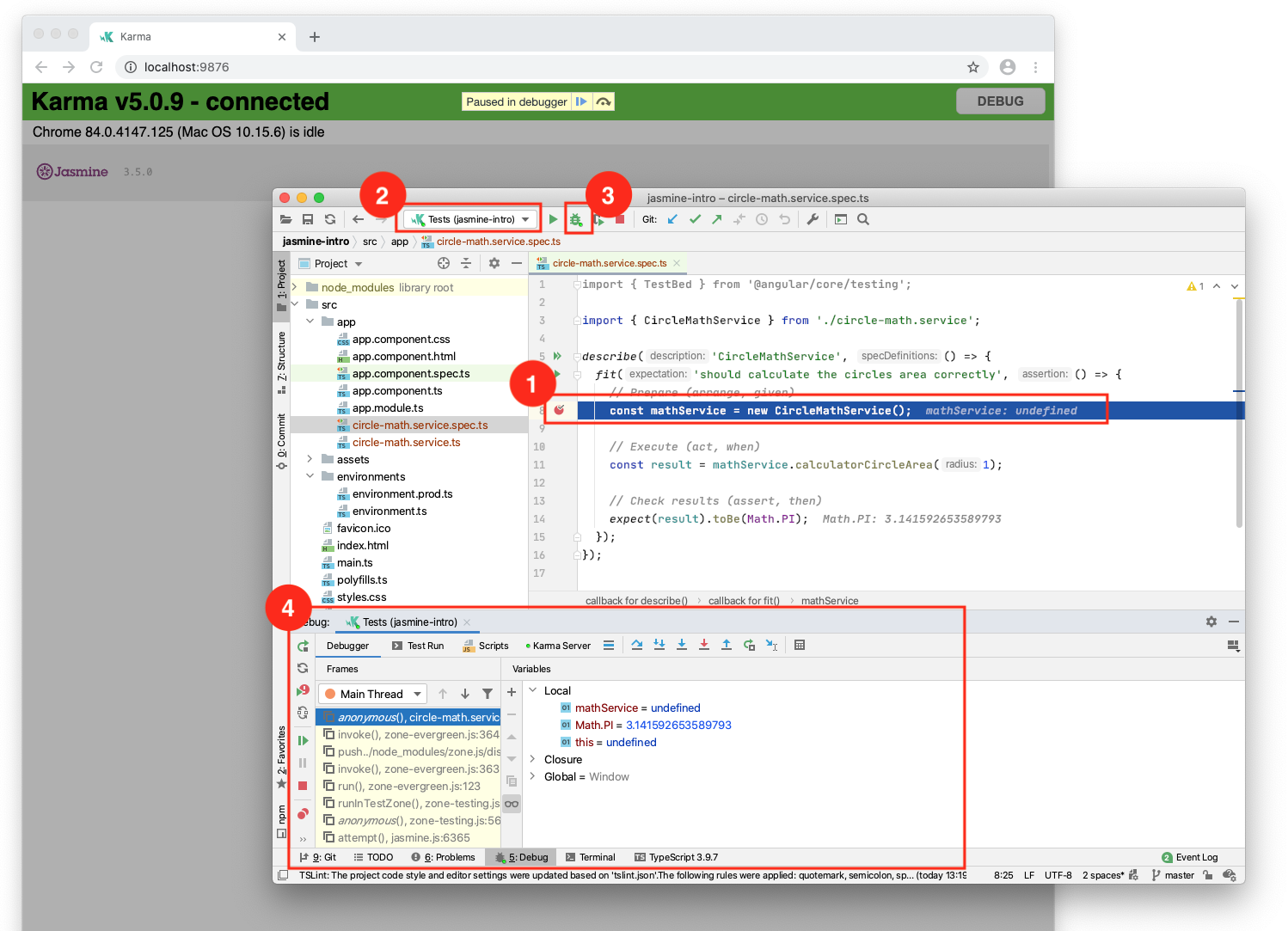Viewport: 1288px width, 931px height.
Task: Start debugging with the bug icon
Action: tap(576, 220)
